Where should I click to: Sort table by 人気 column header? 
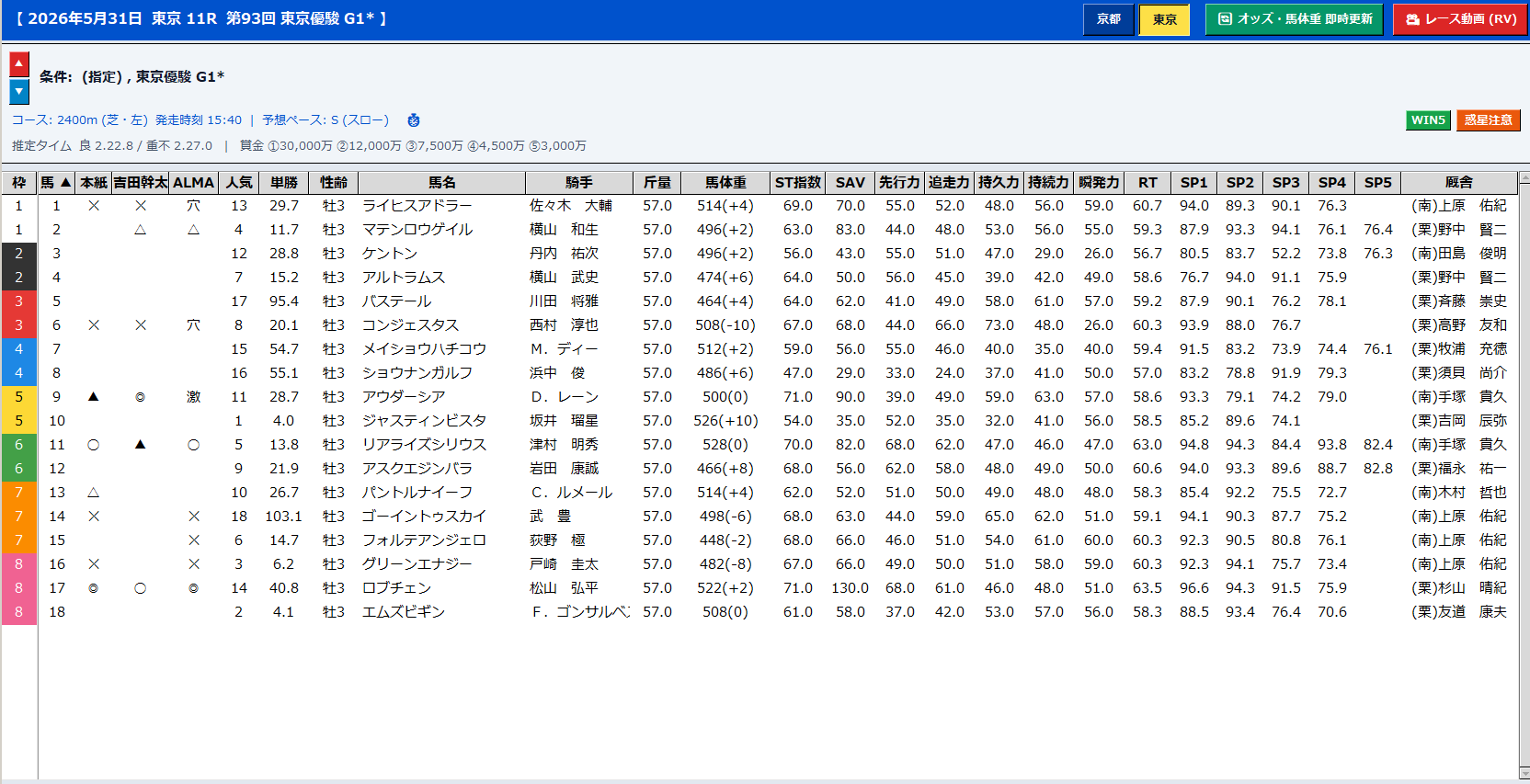click(x=239, y=183)
